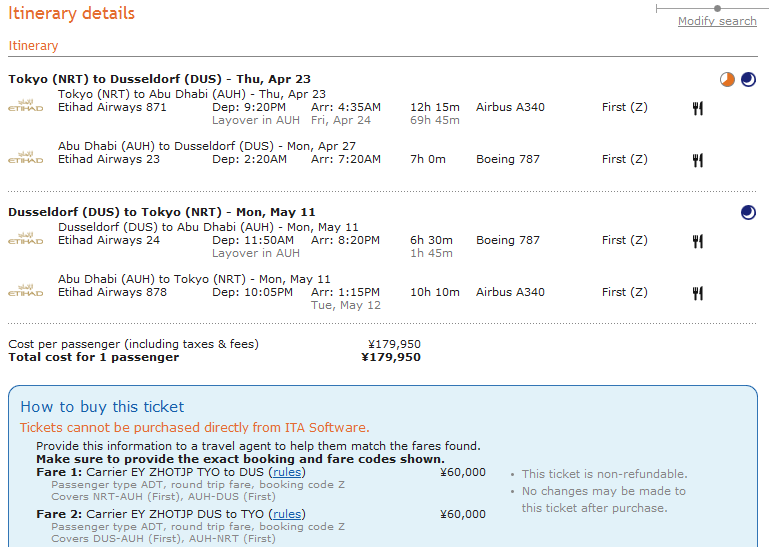Click the meal icon for Etihad 23
Screen dimensions: 769x547
coord(698,160)
